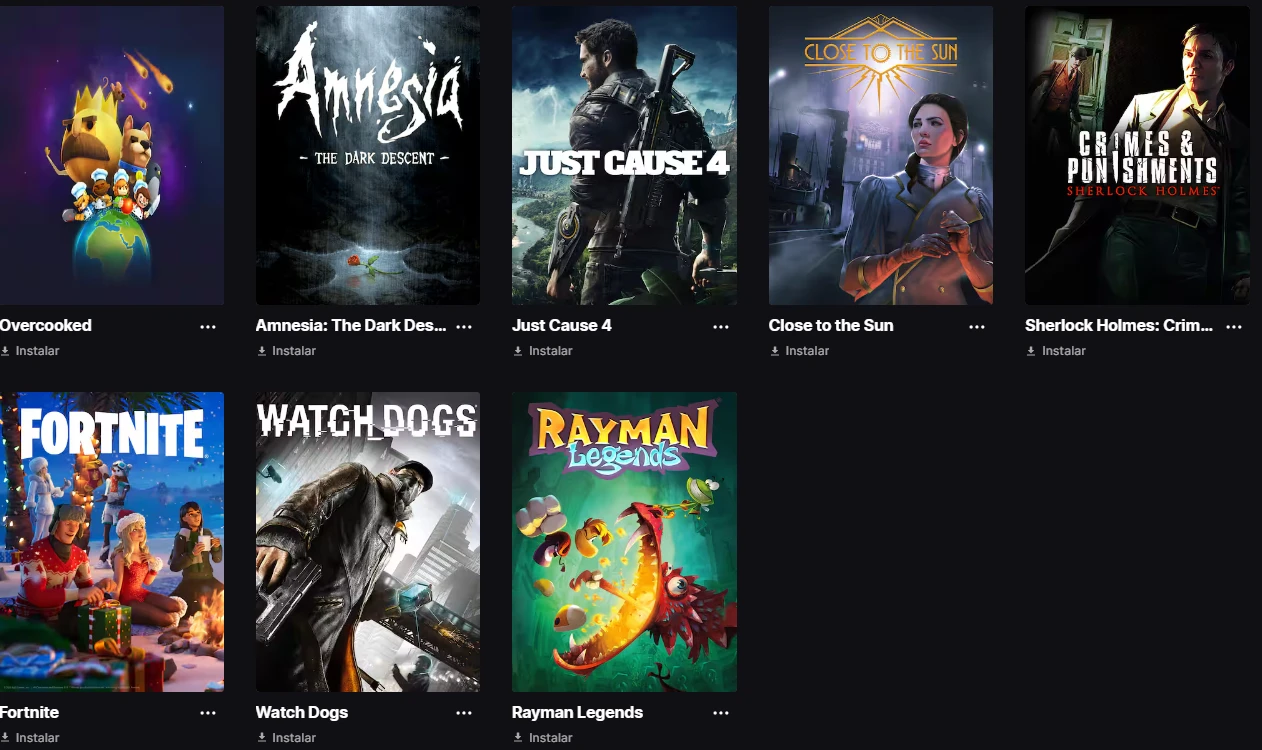The image size is (1262, 750).
Task: Click Instalar under Just Cause 4
Action: point(543,351)
